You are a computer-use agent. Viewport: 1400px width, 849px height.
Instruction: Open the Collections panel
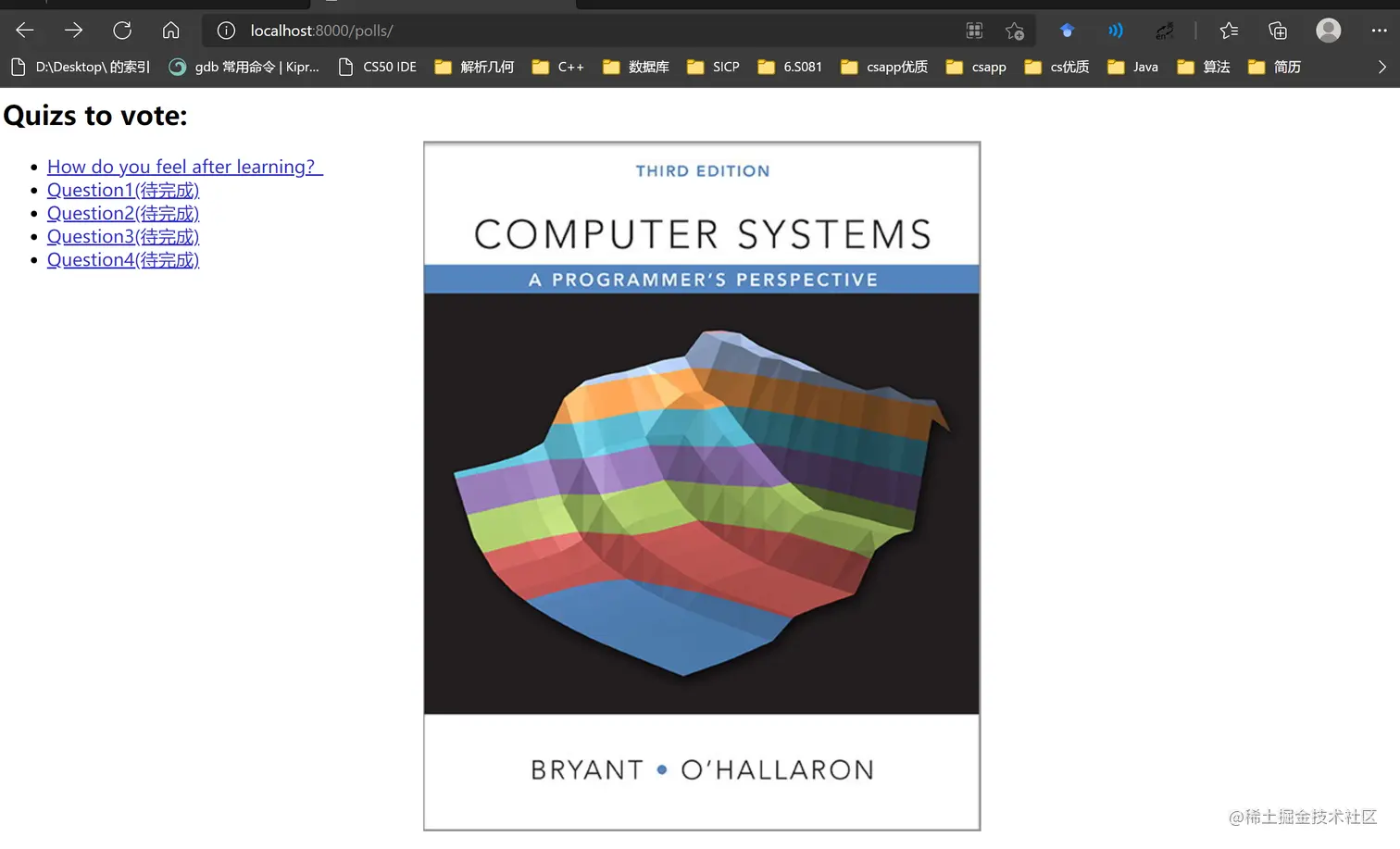pos(1278,31)
